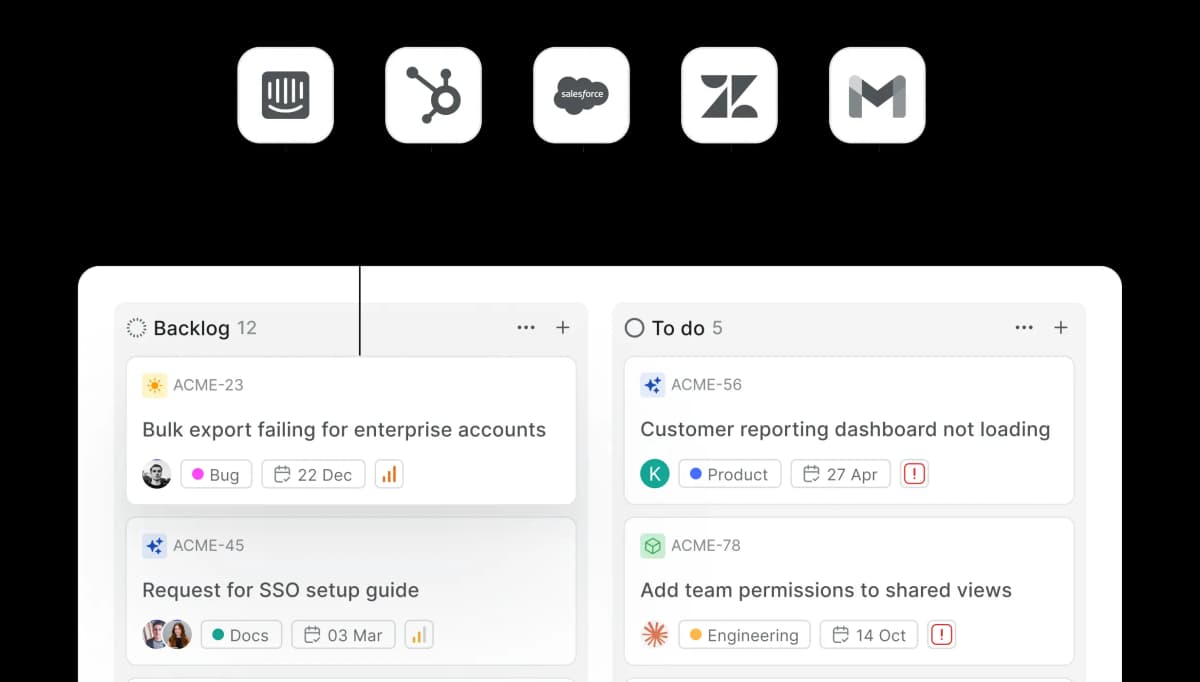The width and height of the screenshot is (1200, 682).
Task: Click the urgent priority icon on ACME-56
Action: (914, 473)
